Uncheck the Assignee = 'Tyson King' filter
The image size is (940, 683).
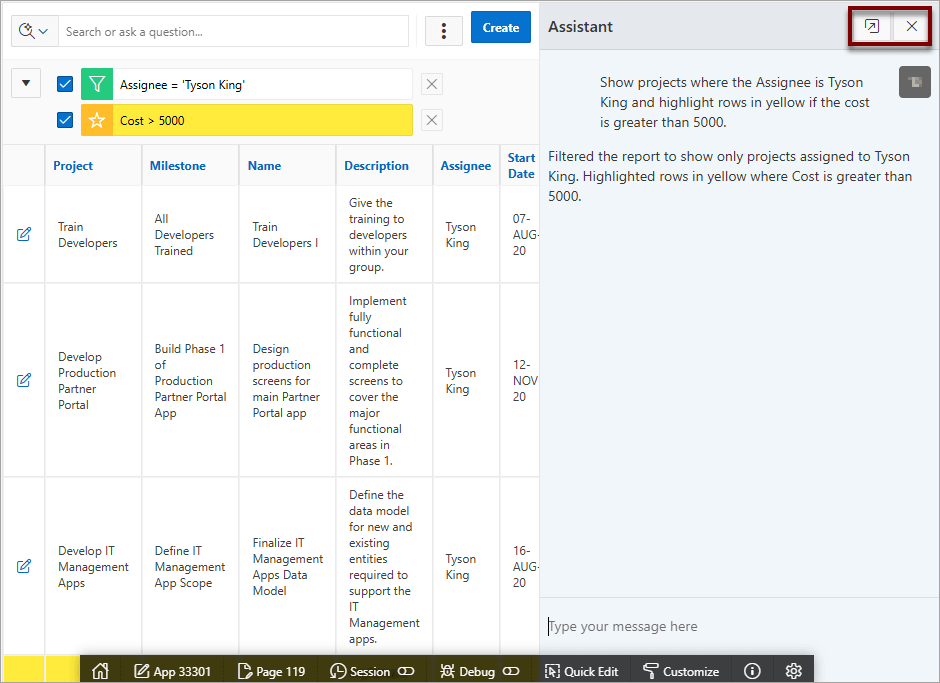point(65,84)
